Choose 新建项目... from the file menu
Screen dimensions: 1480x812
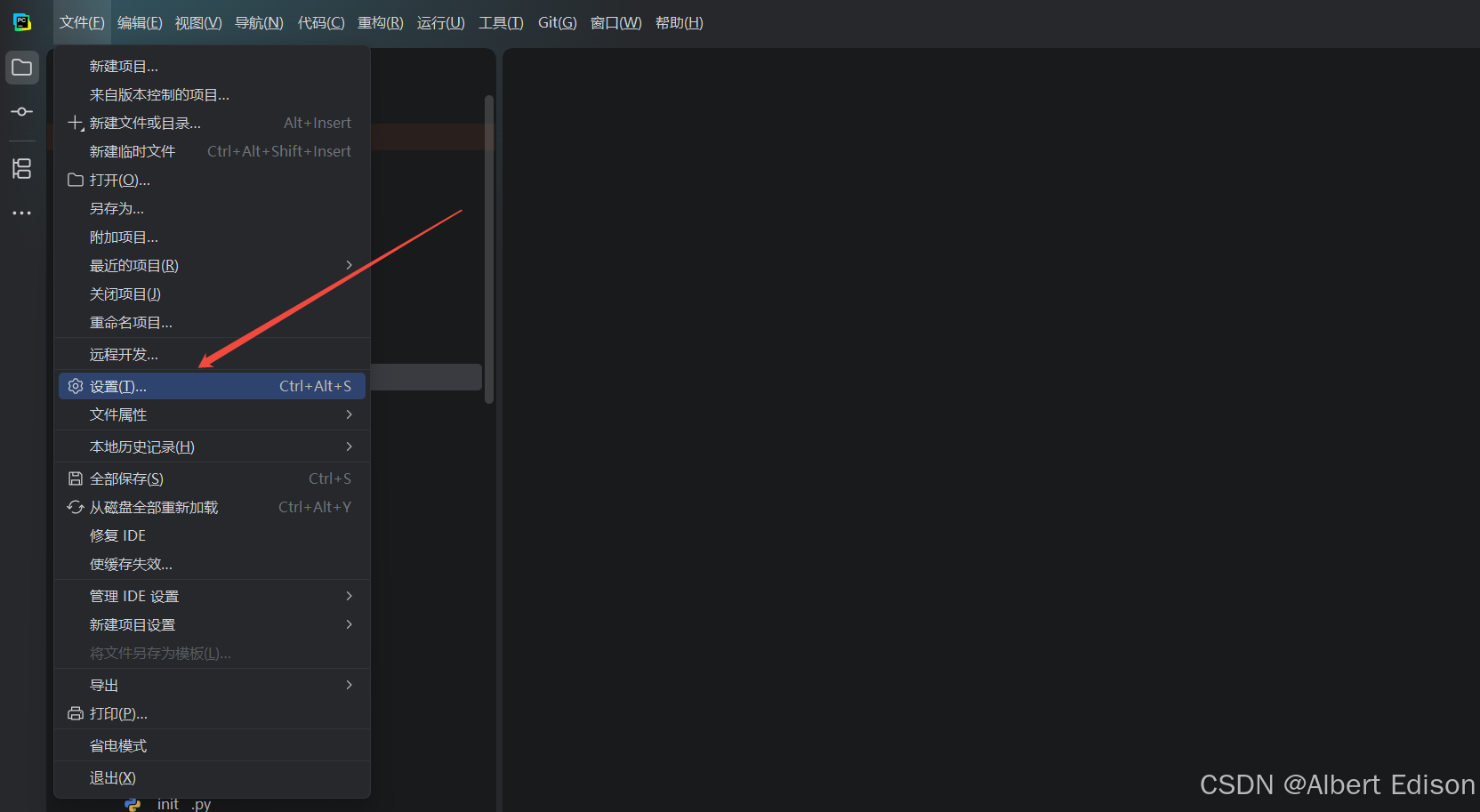pyautogui.click(x=212, y=66)
